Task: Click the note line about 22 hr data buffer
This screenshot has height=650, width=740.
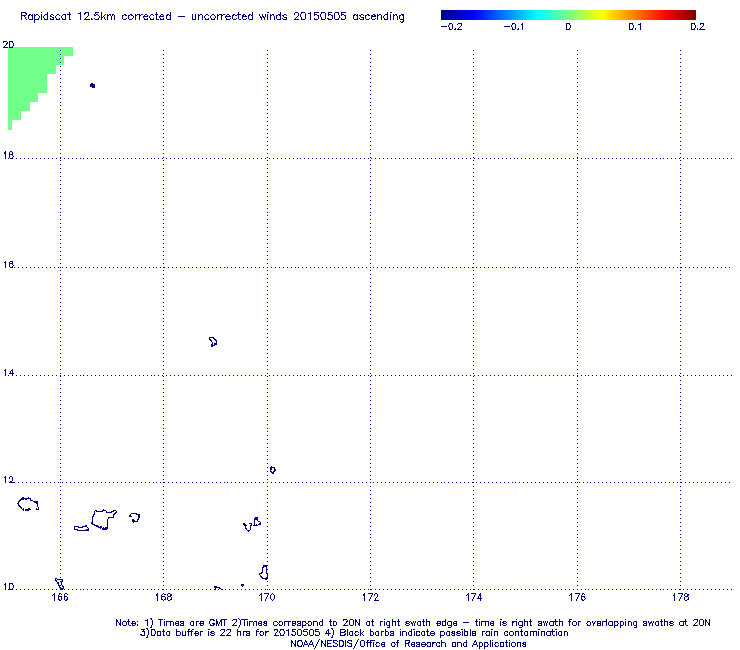Action: click(354, 633)
